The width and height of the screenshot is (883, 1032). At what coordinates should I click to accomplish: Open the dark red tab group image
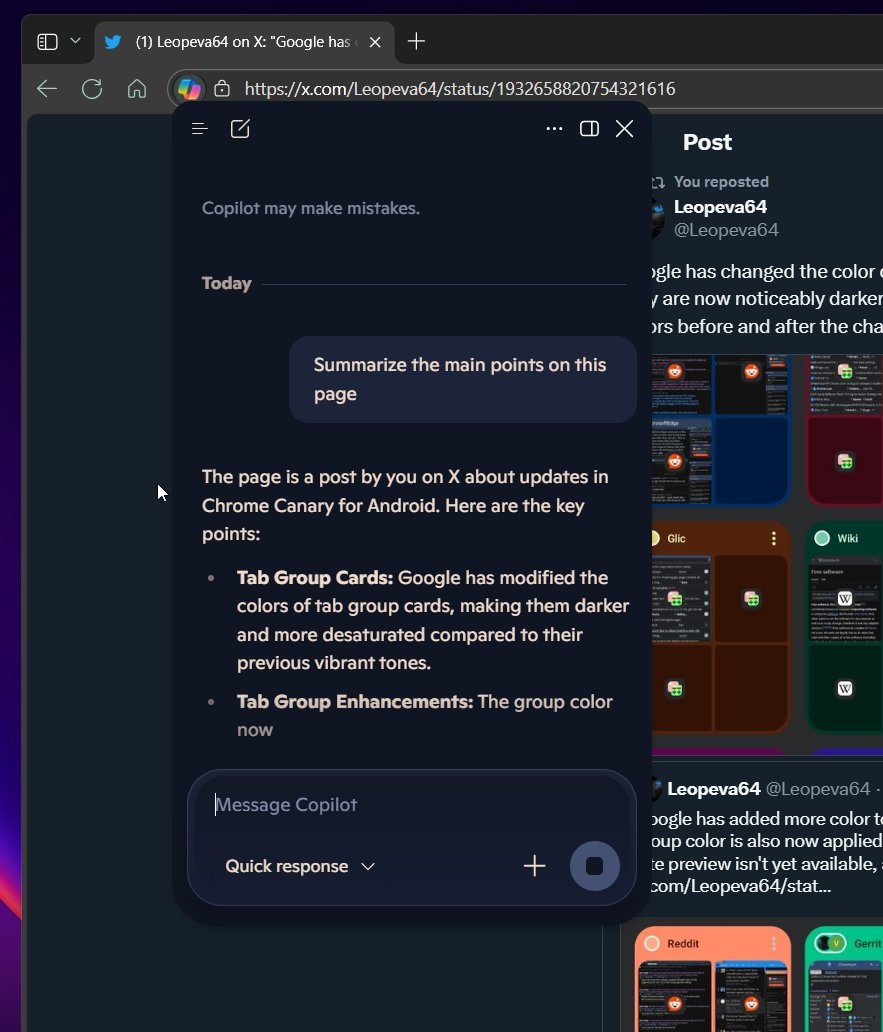click(x=844, y=430)
